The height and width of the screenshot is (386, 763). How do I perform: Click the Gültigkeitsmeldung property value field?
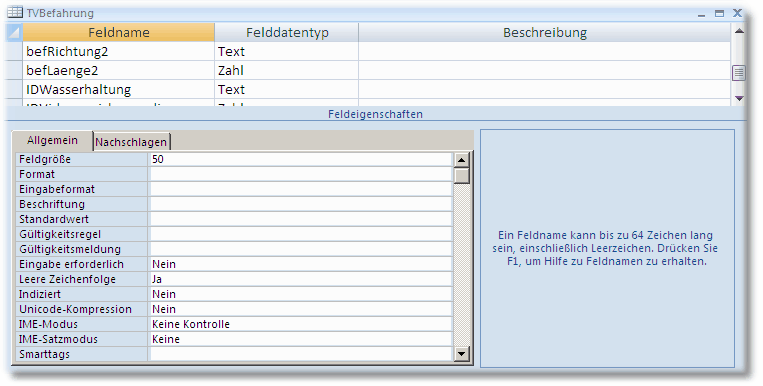click(301, 249)
